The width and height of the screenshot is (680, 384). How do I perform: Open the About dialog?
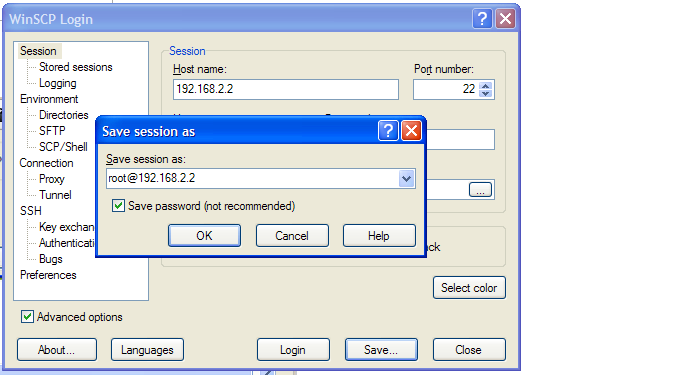point(57,350)
